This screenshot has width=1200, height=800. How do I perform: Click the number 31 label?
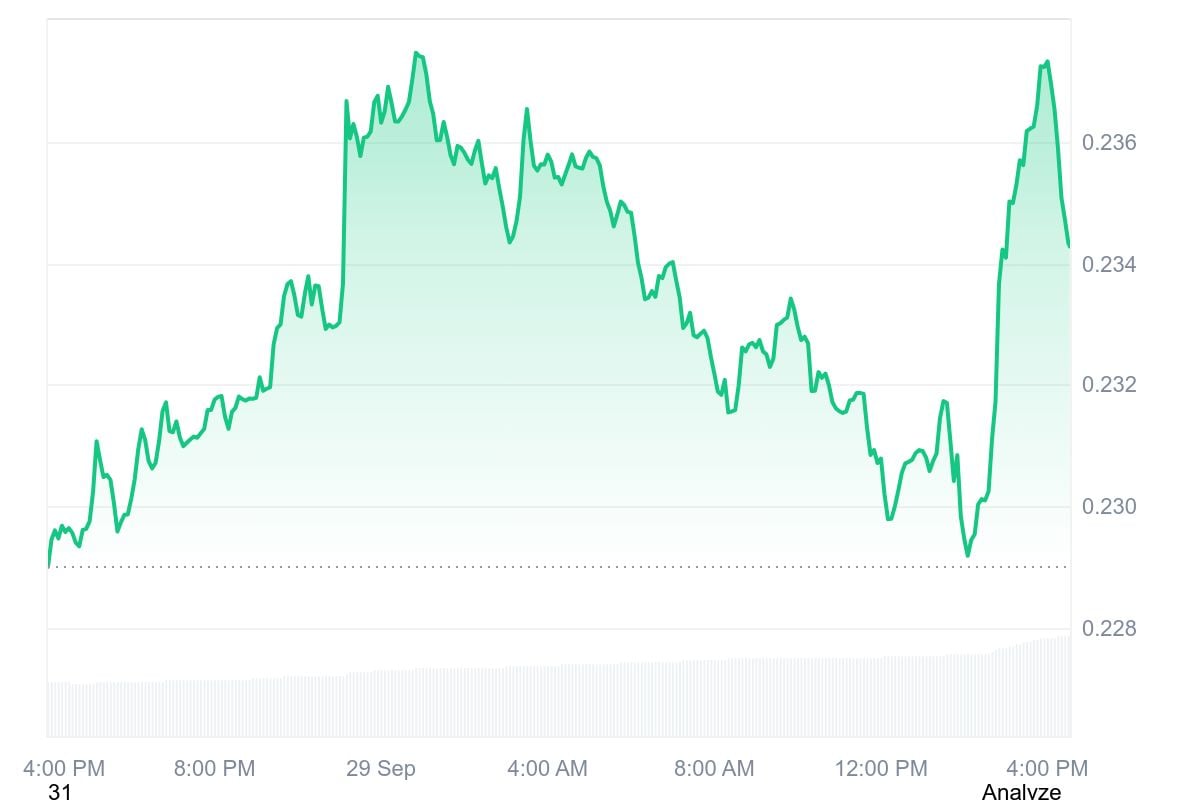(60, 792)
